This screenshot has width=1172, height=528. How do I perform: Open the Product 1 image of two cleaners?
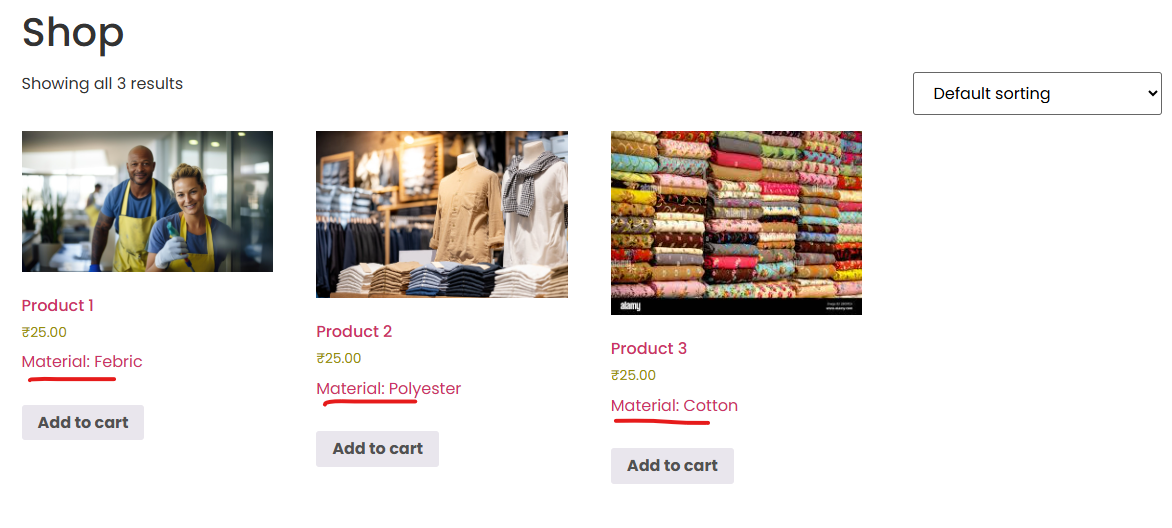pos(147,201)
